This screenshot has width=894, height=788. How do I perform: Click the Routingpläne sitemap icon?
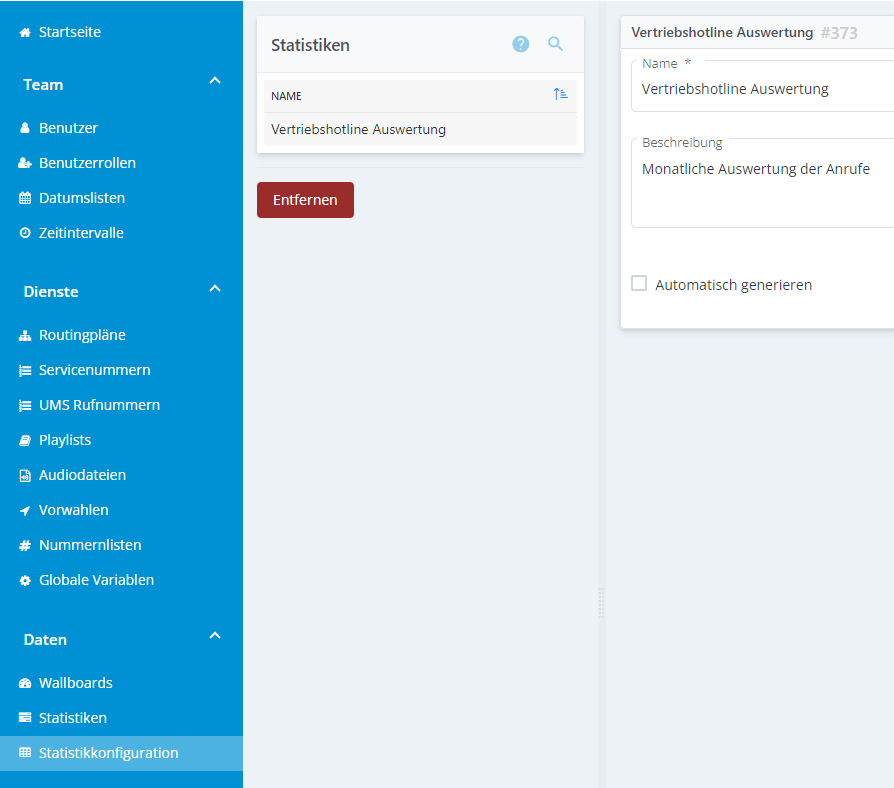(25, 336)
